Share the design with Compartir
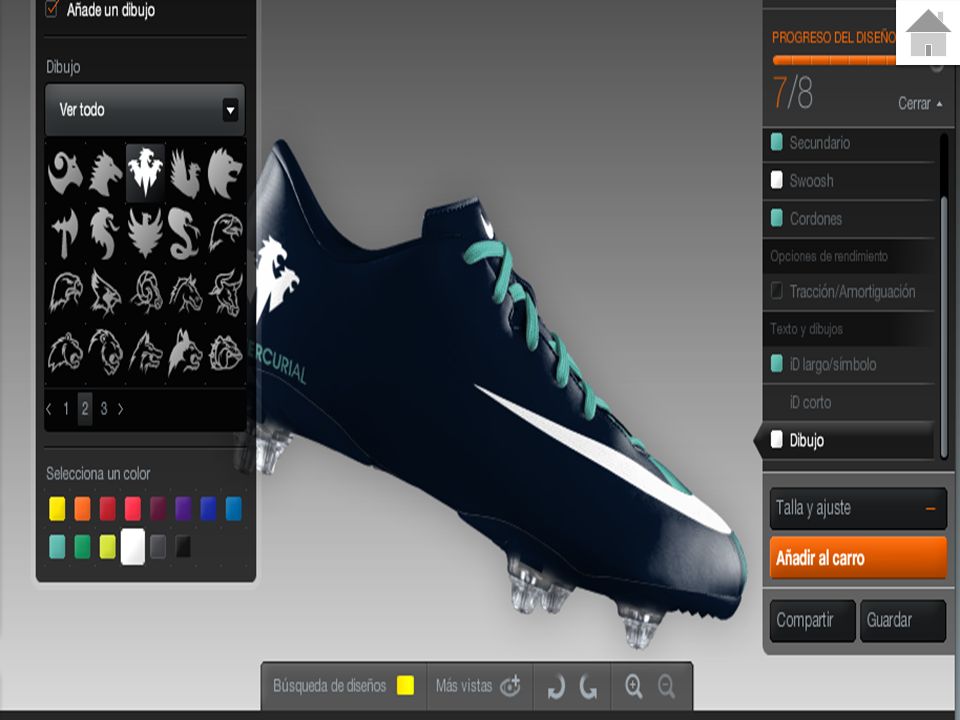This screenshot has height=720, width=960. (812, 620)
